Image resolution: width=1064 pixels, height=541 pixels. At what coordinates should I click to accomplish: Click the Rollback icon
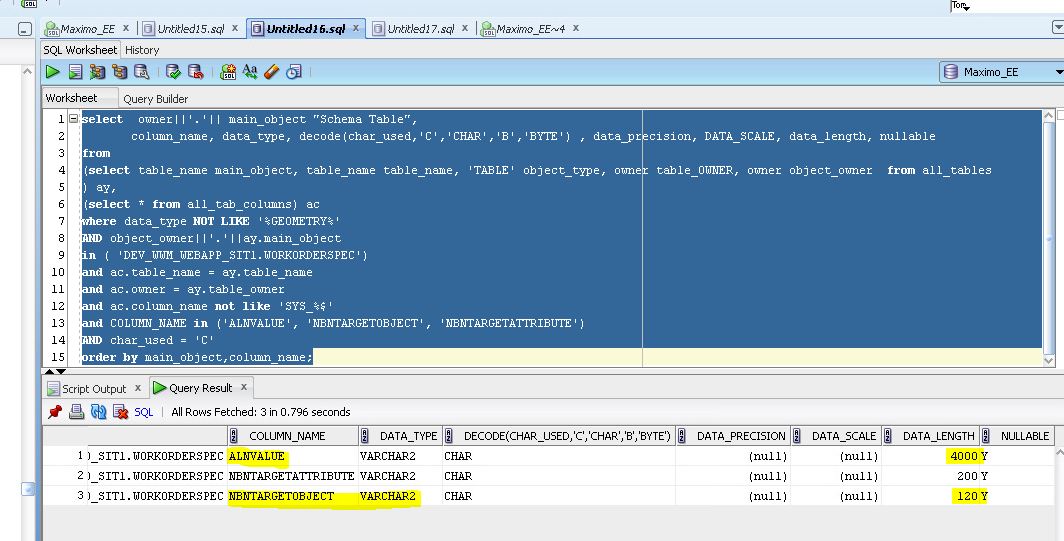coord(195,72)
